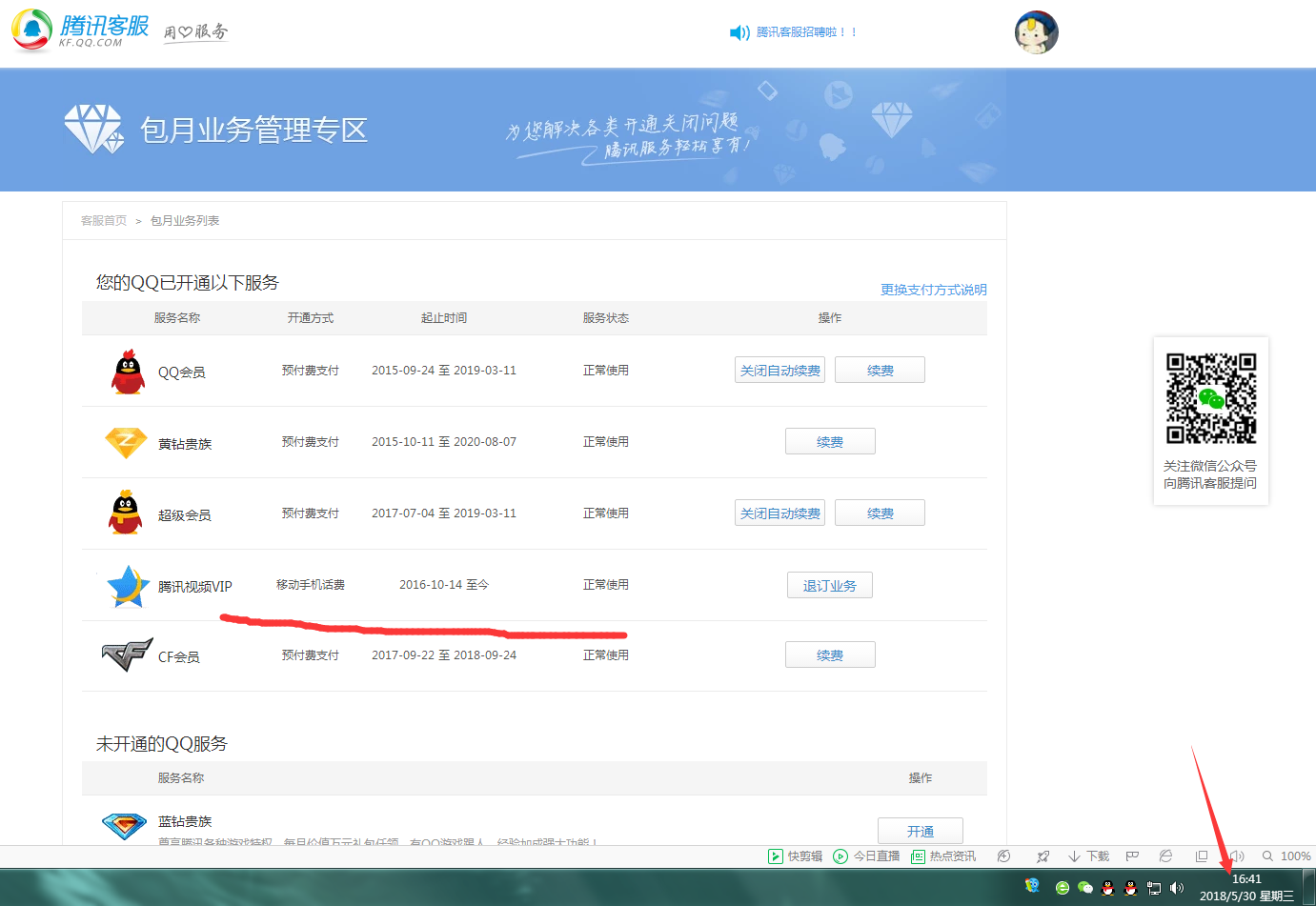The image size is (1316, 906).
Task: Click the colorful mascot icon in the taskbar tray
Action: (x=1032, y=886)
